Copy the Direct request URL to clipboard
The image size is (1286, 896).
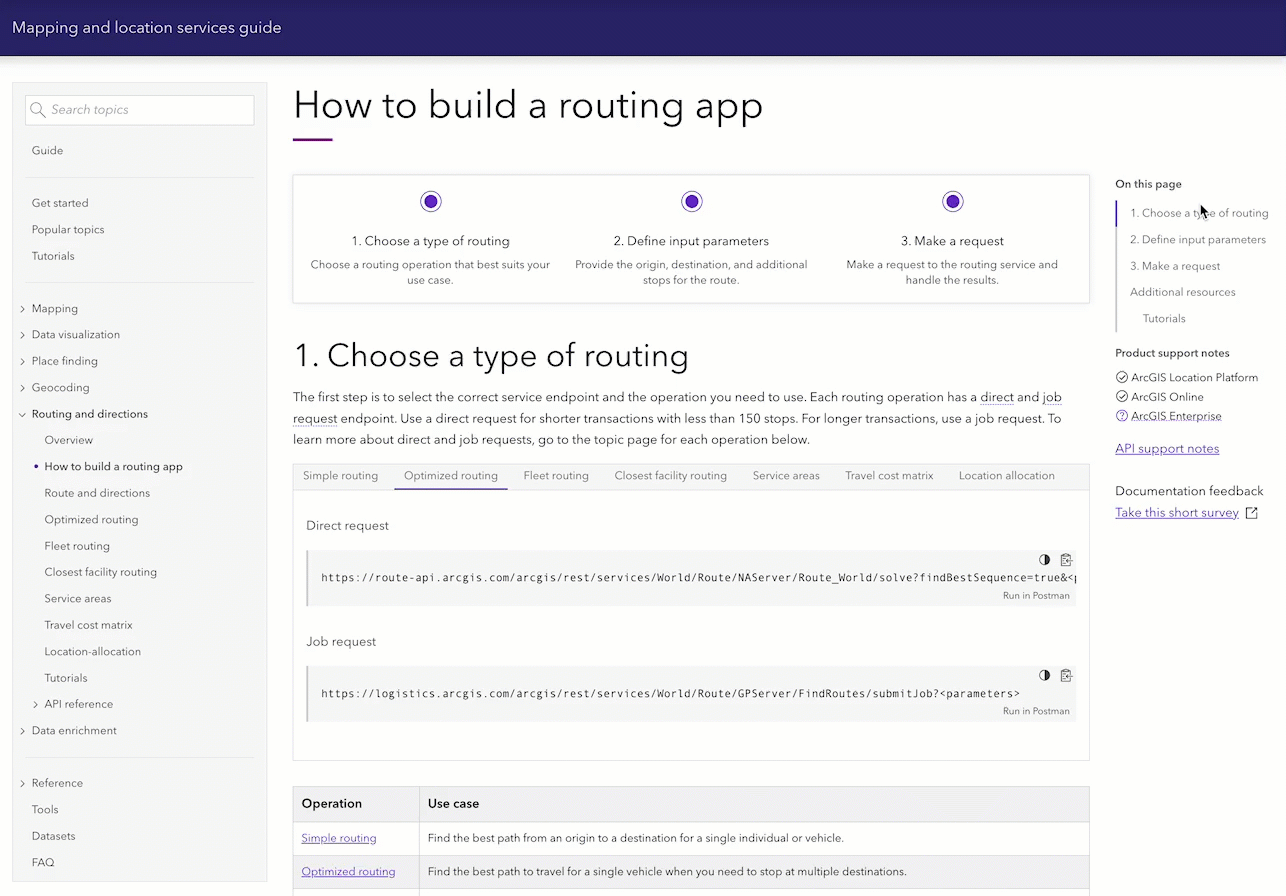(x=1066, y=560)
